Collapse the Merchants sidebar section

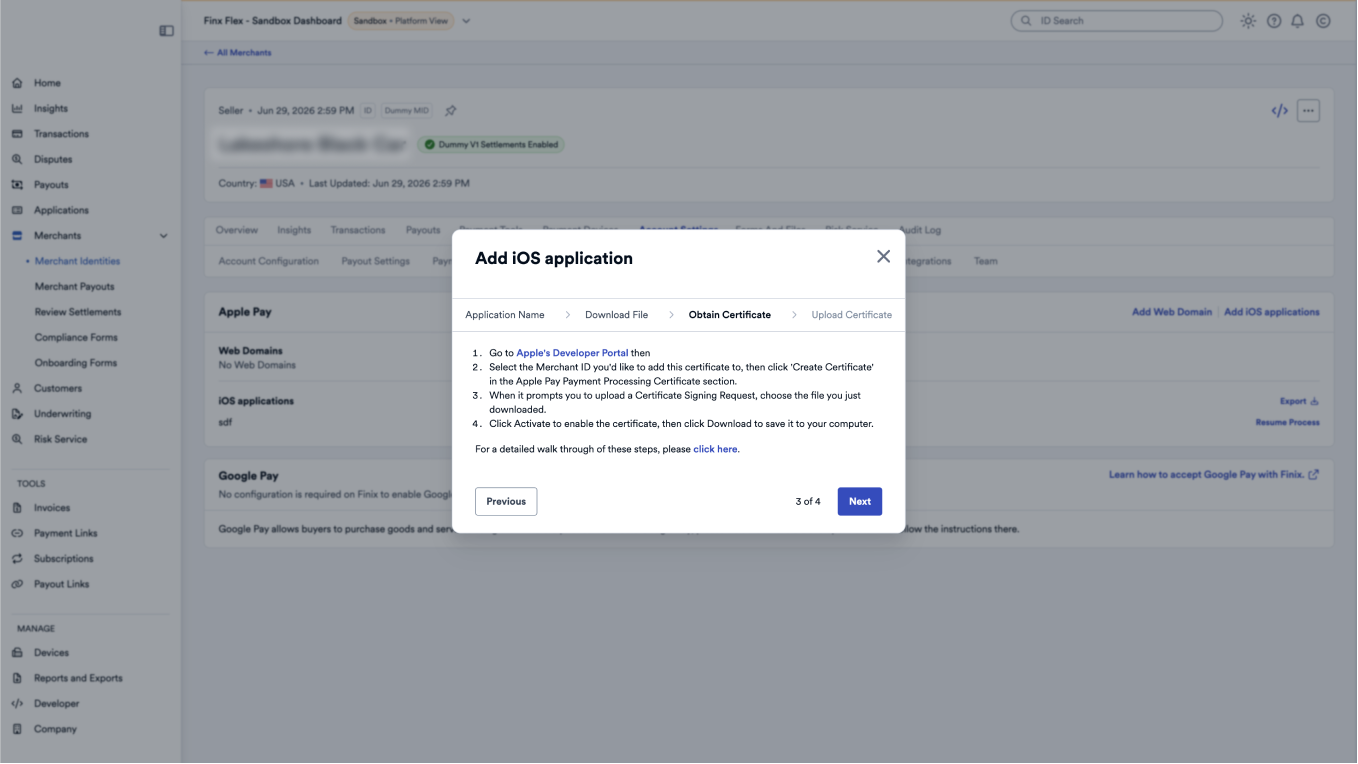(163, 236)
